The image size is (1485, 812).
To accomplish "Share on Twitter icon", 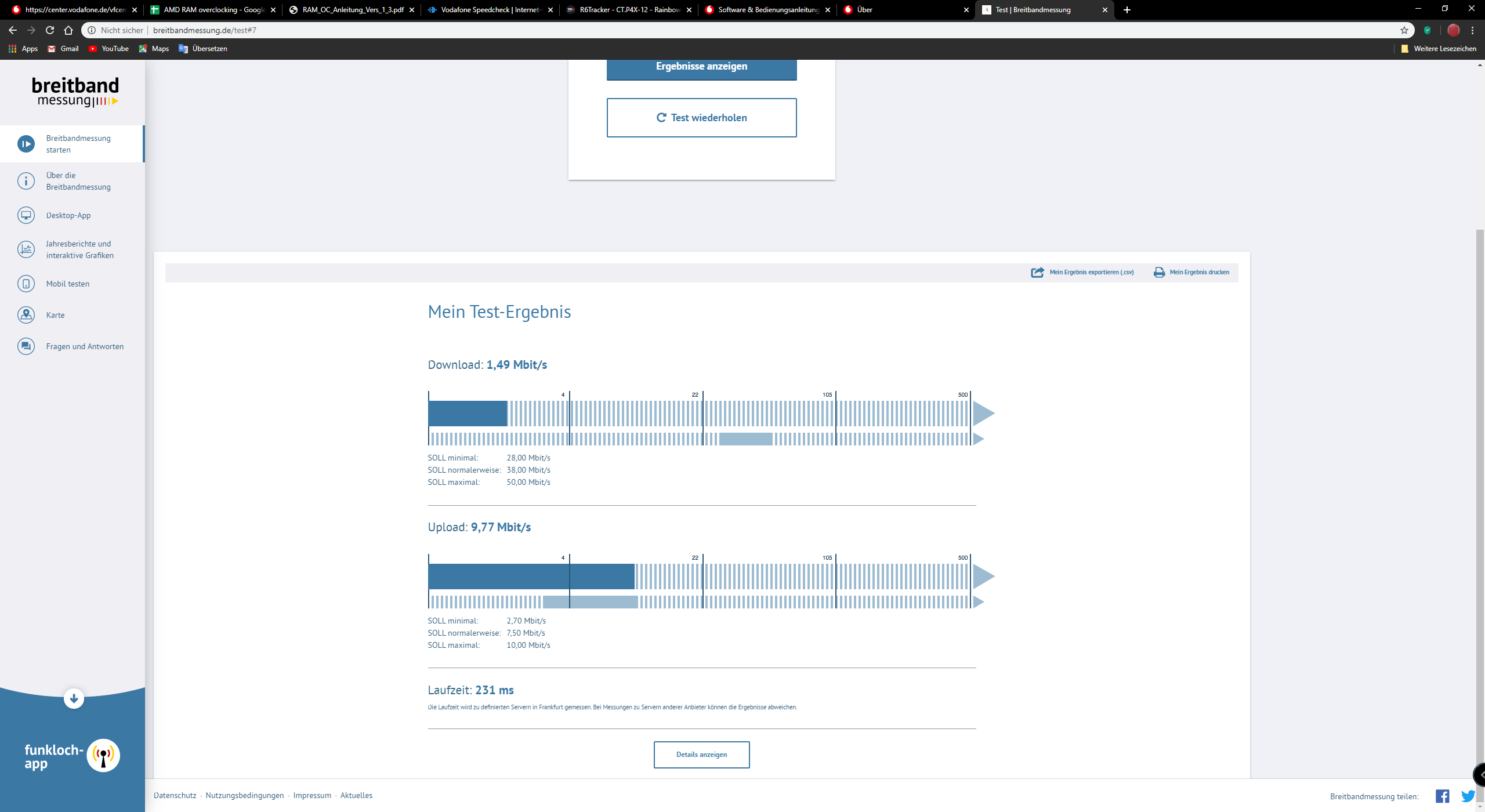I will [x=1468, y=796].
